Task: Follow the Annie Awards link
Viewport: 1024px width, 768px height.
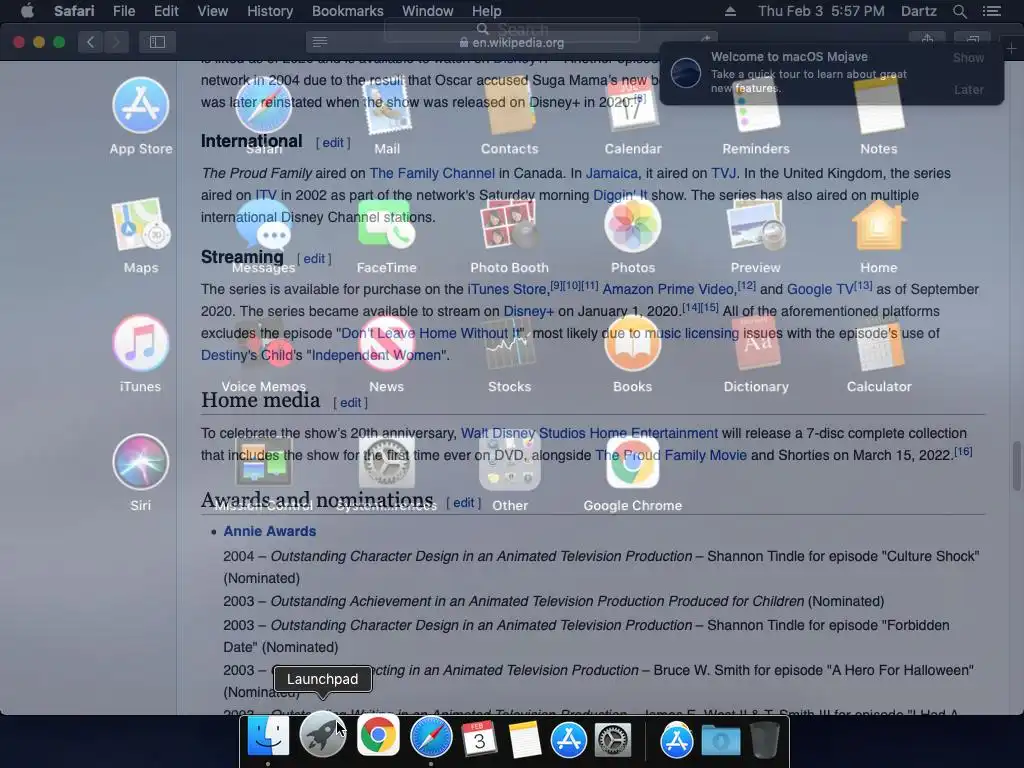Action: pyautogui.click(x=270, y=531)
